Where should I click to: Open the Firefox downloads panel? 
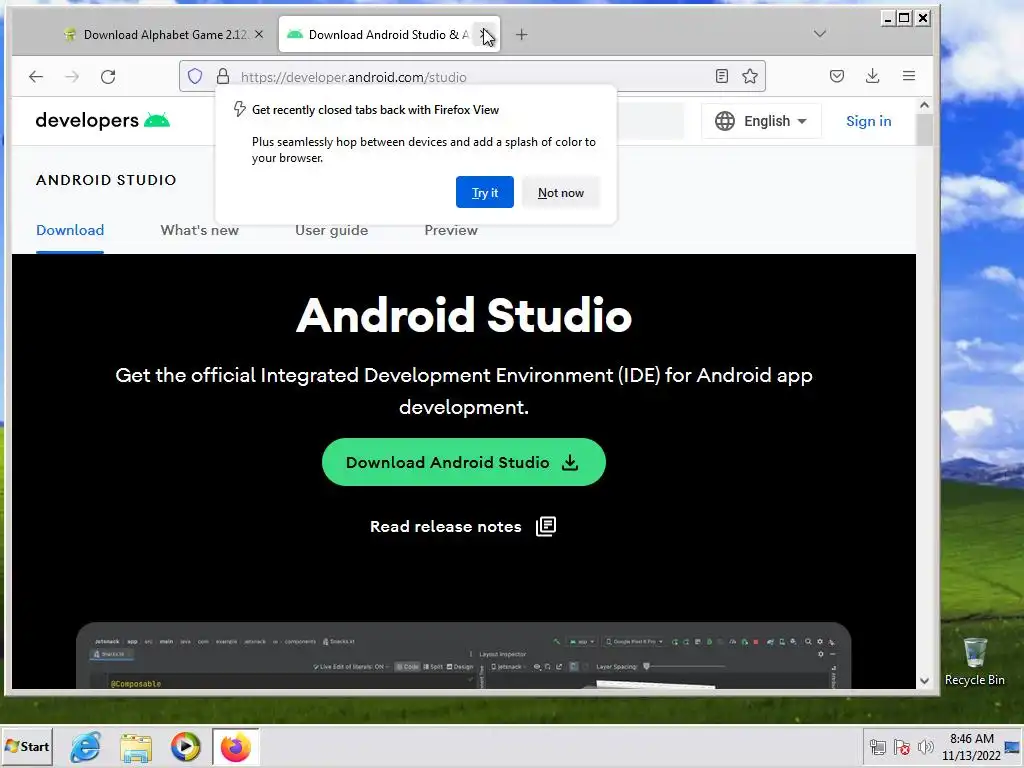click(x=872, y=76)
